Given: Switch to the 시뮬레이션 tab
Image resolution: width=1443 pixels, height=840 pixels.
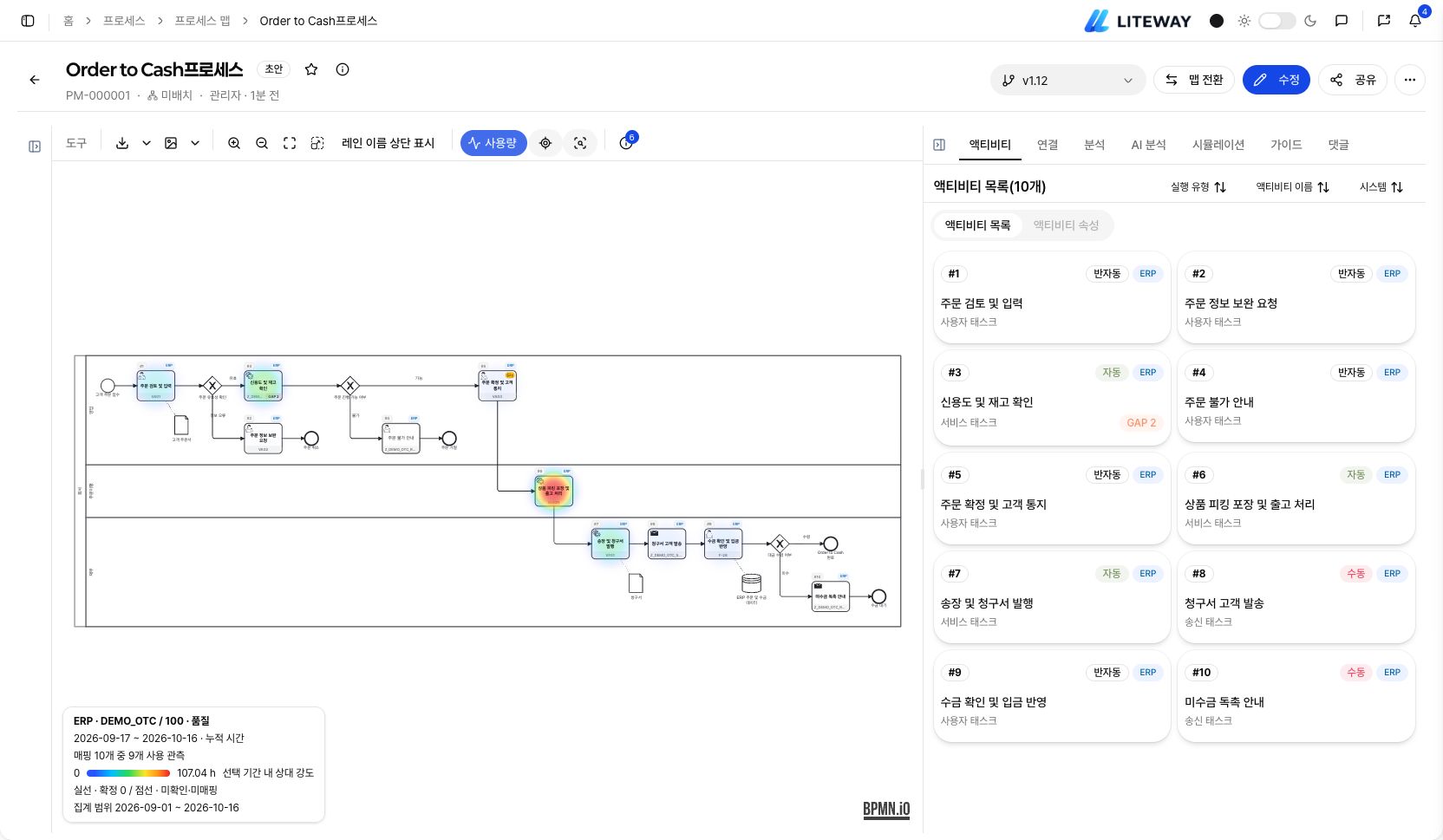Looking at the screenshot, I should 1218,145.
